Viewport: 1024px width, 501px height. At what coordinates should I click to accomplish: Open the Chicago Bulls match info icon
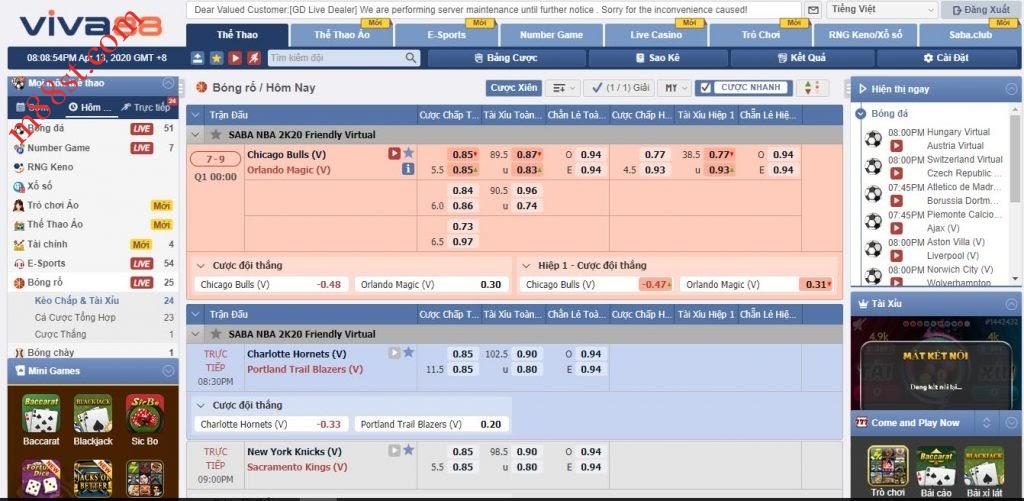408,169
